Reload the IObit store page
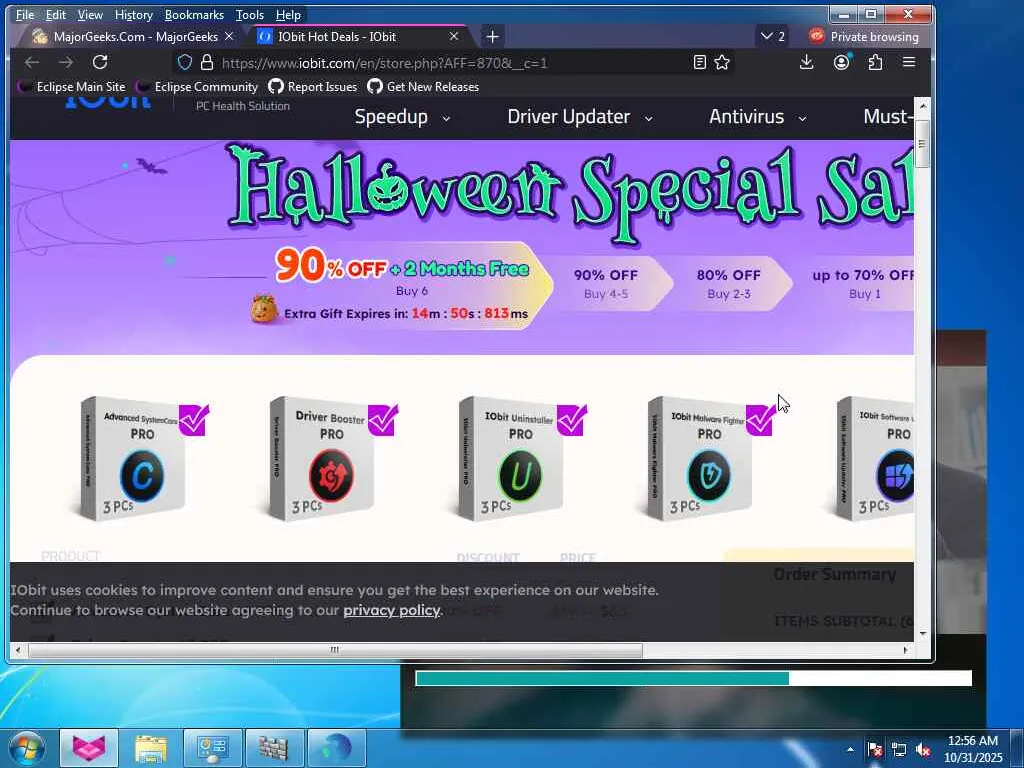This screenshot has height=768, width=1024. 100,62
